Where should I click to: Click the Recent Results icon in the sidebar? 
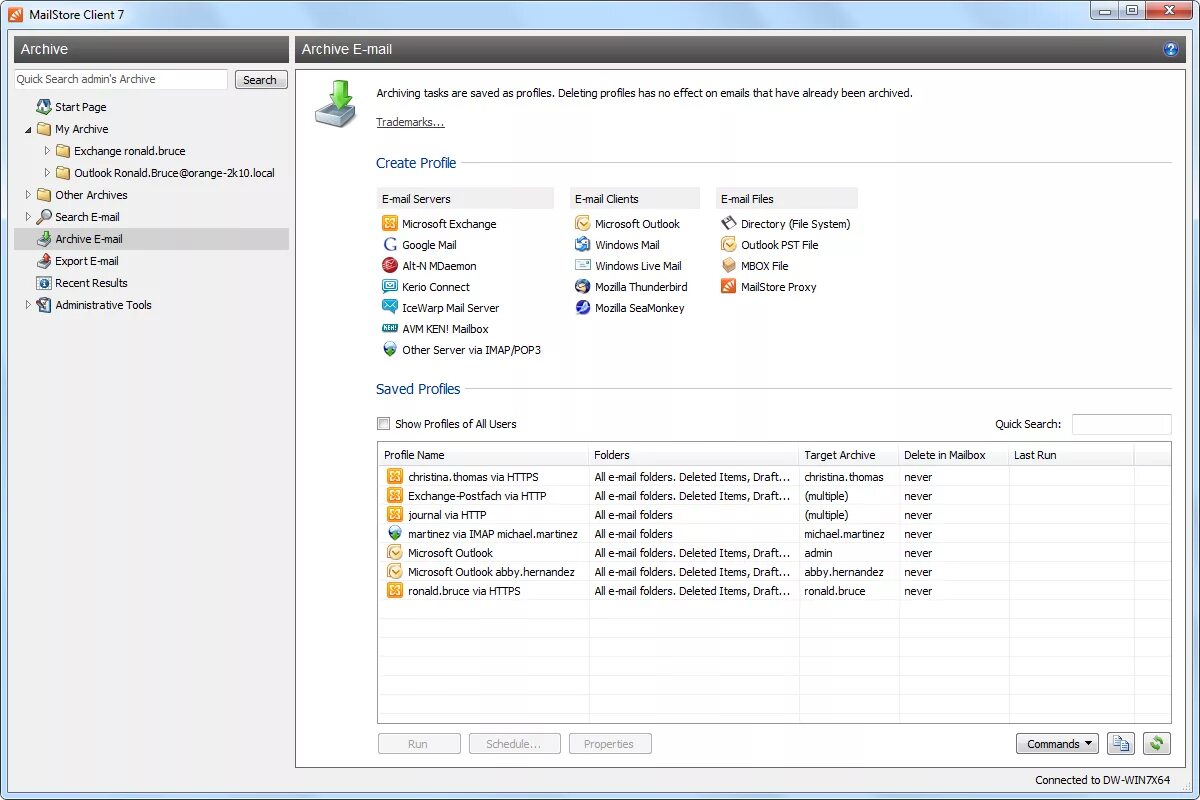(44, 283)
